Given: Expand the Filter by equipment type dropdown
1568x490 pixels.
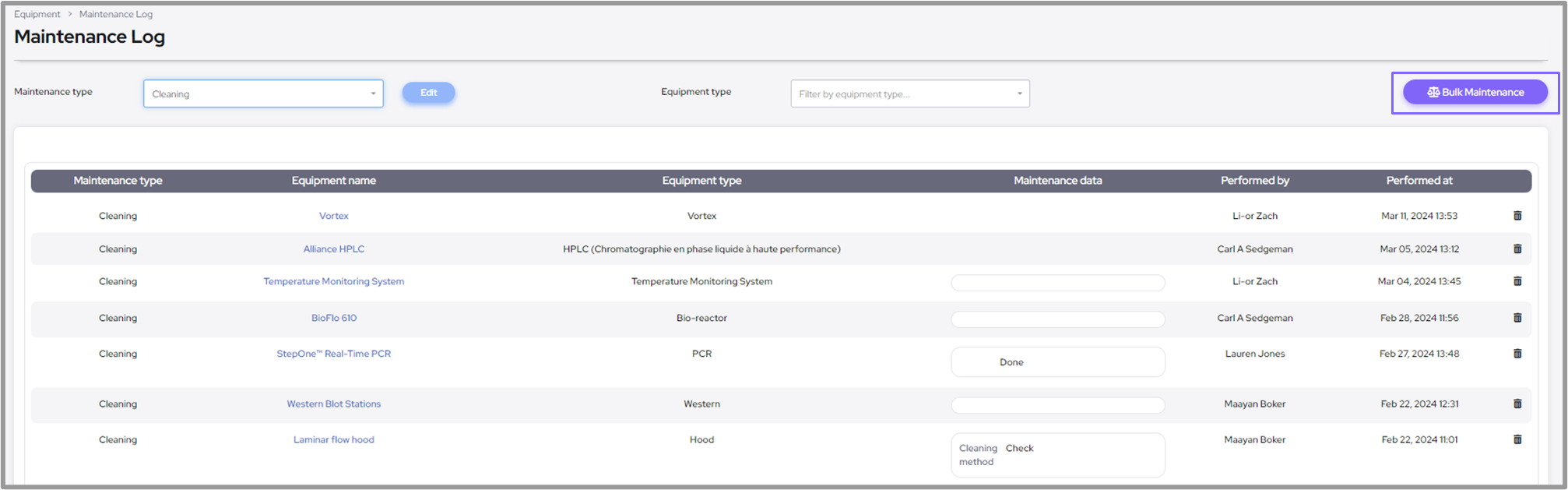Looking at the screenshot, I should [x=909, y=93].
